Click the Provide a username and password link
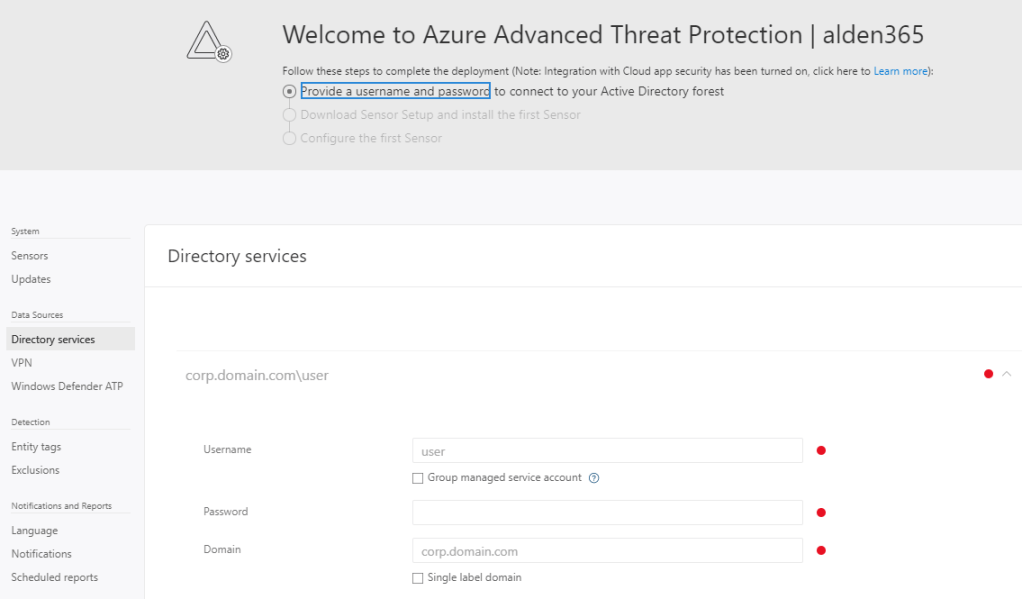 point(395,91)
